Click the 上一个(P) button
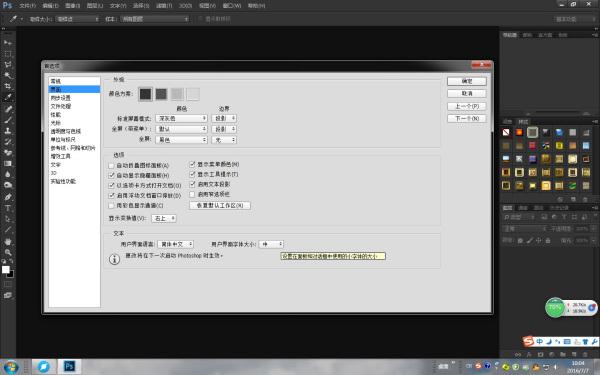 point(467,106)
